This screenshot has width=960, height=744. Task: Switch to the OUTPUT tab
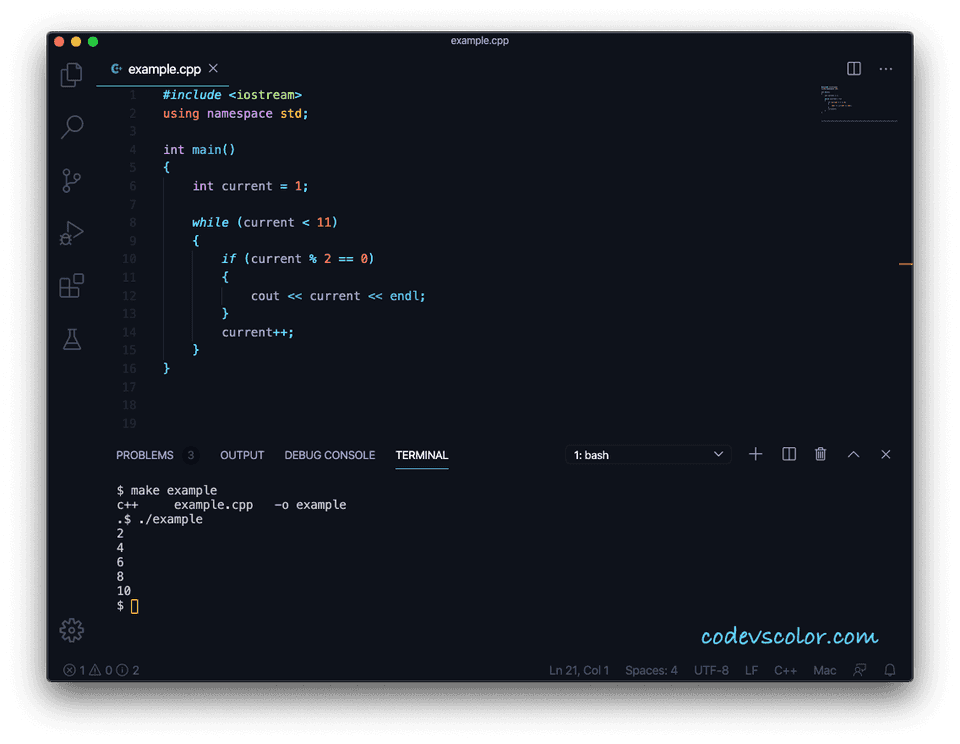tap(241, 455)
